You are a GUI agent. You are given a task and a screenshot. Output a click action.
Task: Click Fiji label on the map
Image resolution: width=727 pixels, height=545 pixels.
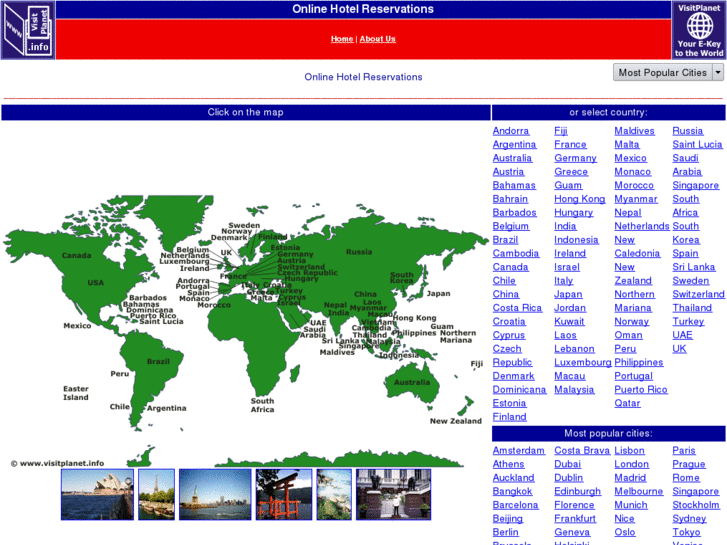click(477, 364)
